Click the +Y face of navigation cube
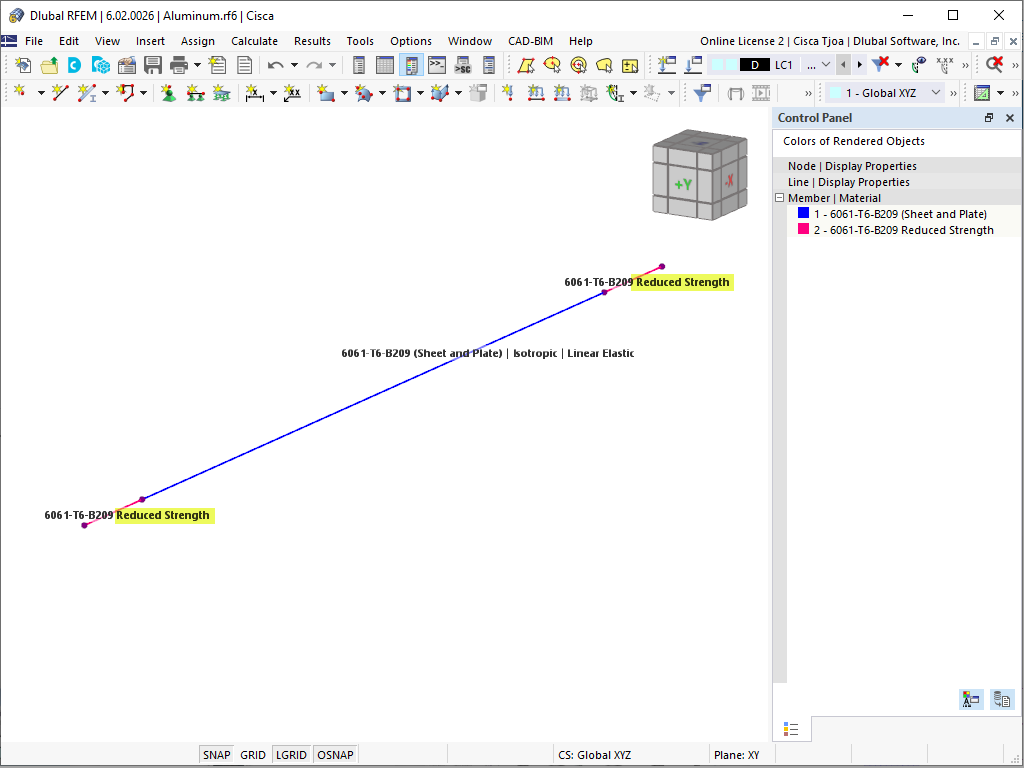 tap(682, 185)
